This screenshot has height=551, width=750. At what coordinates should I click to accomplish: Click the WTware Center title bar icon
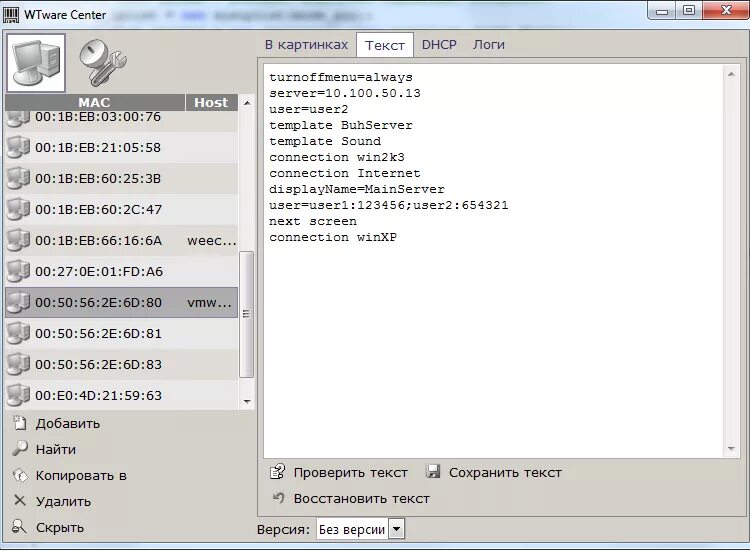click(x=11, y=15)
